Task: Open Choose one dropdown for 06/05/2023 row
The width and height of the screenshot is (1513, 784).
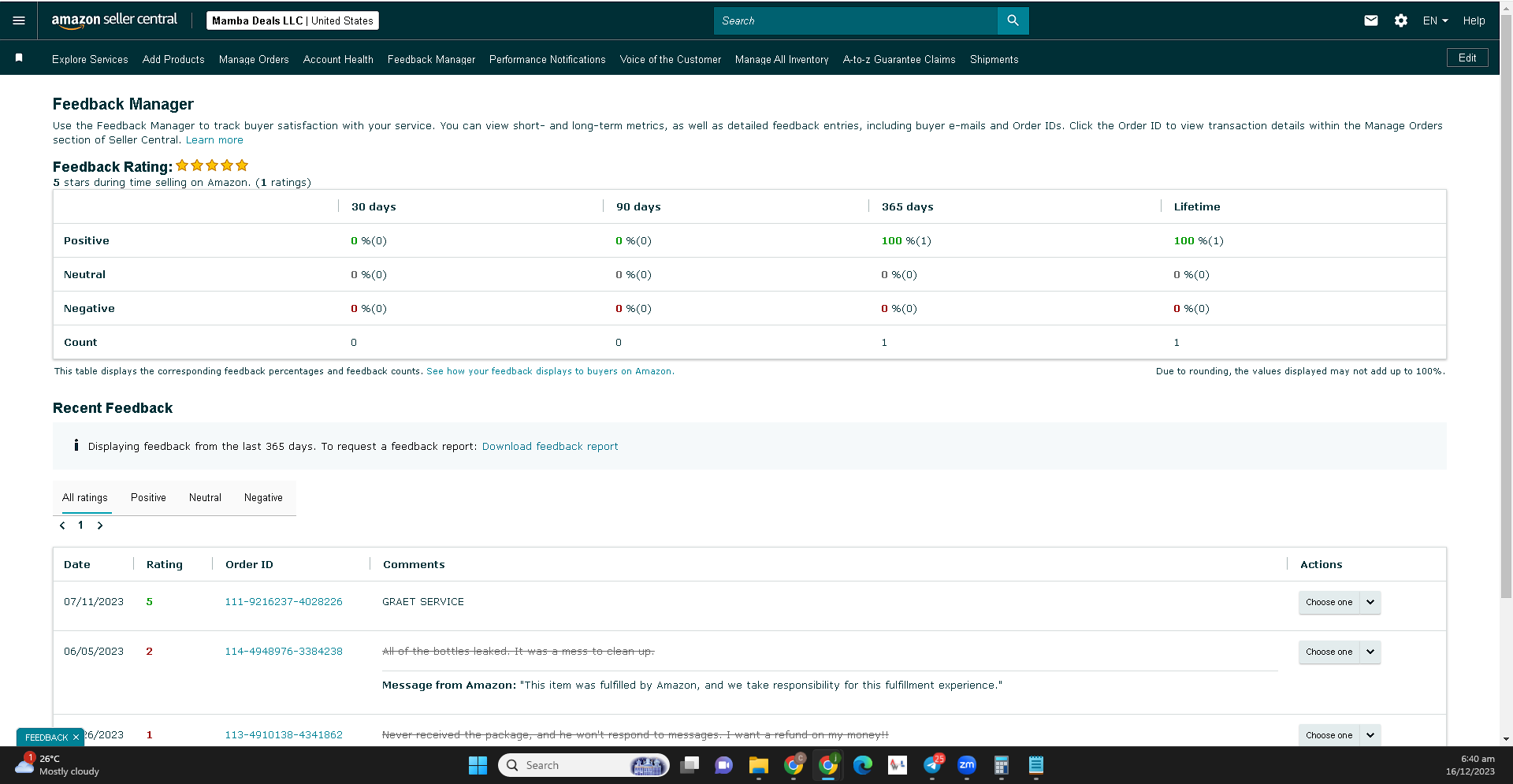Action: [x=1340, y=652]
